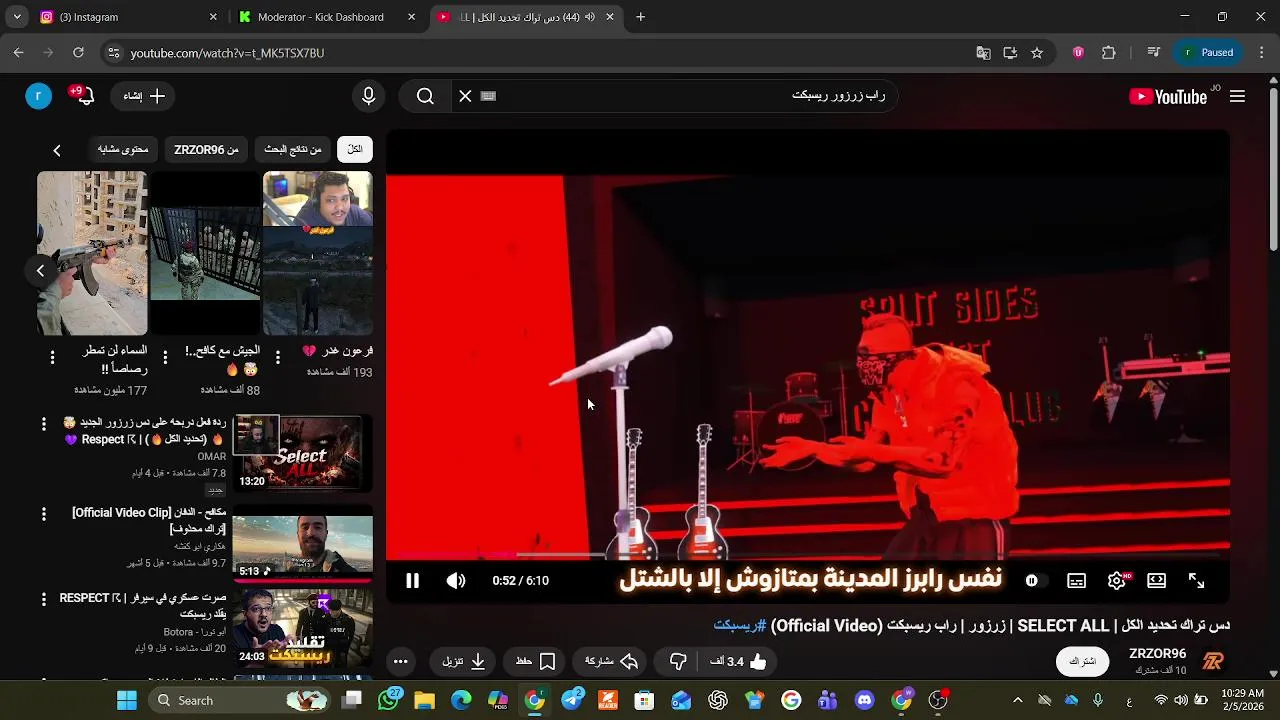Image resolution: width=1280 pixels, height=720 pixels.
Task: Start voice search with the microphone
Action: click(x=369, y=96)
